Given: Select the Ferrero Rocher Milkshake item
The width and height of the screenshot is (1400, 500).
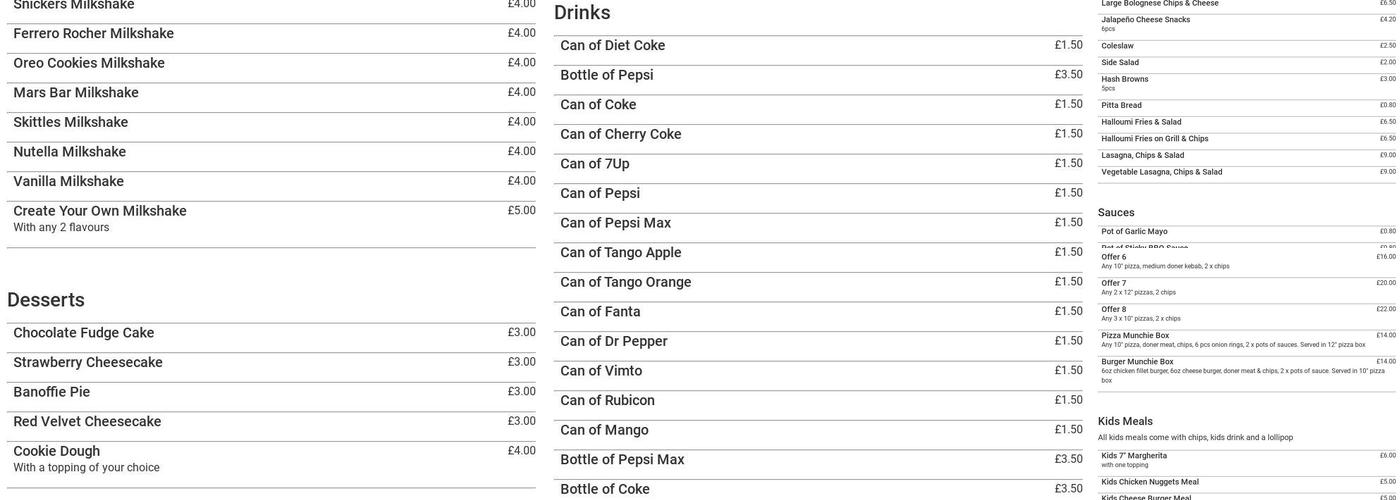Looking at the screenshot, I should 93,34.
